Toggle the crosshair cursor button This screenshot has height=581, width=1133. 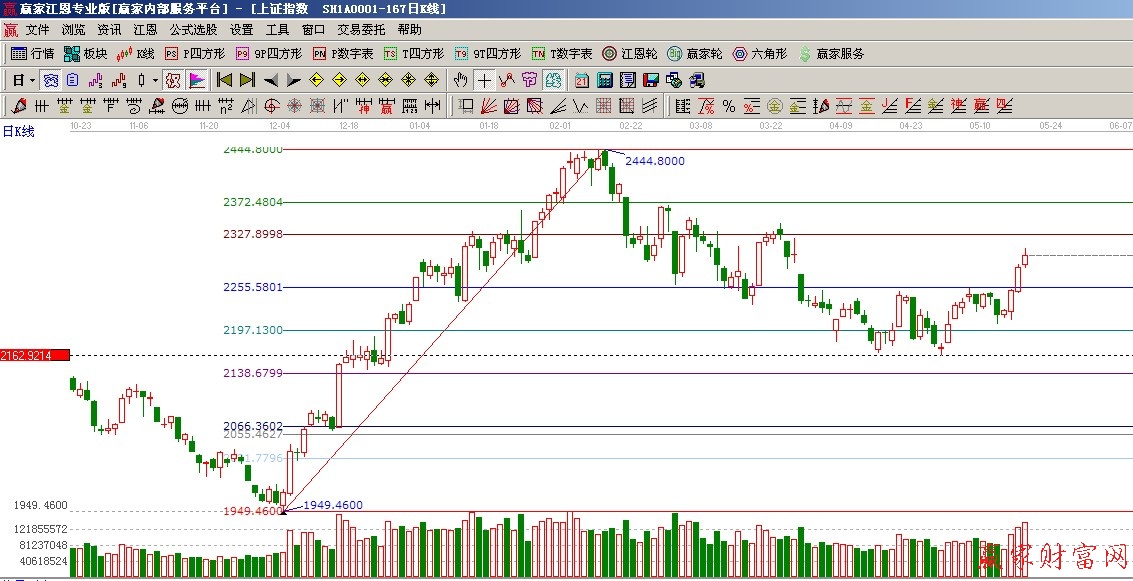click(x=484, y=80)
